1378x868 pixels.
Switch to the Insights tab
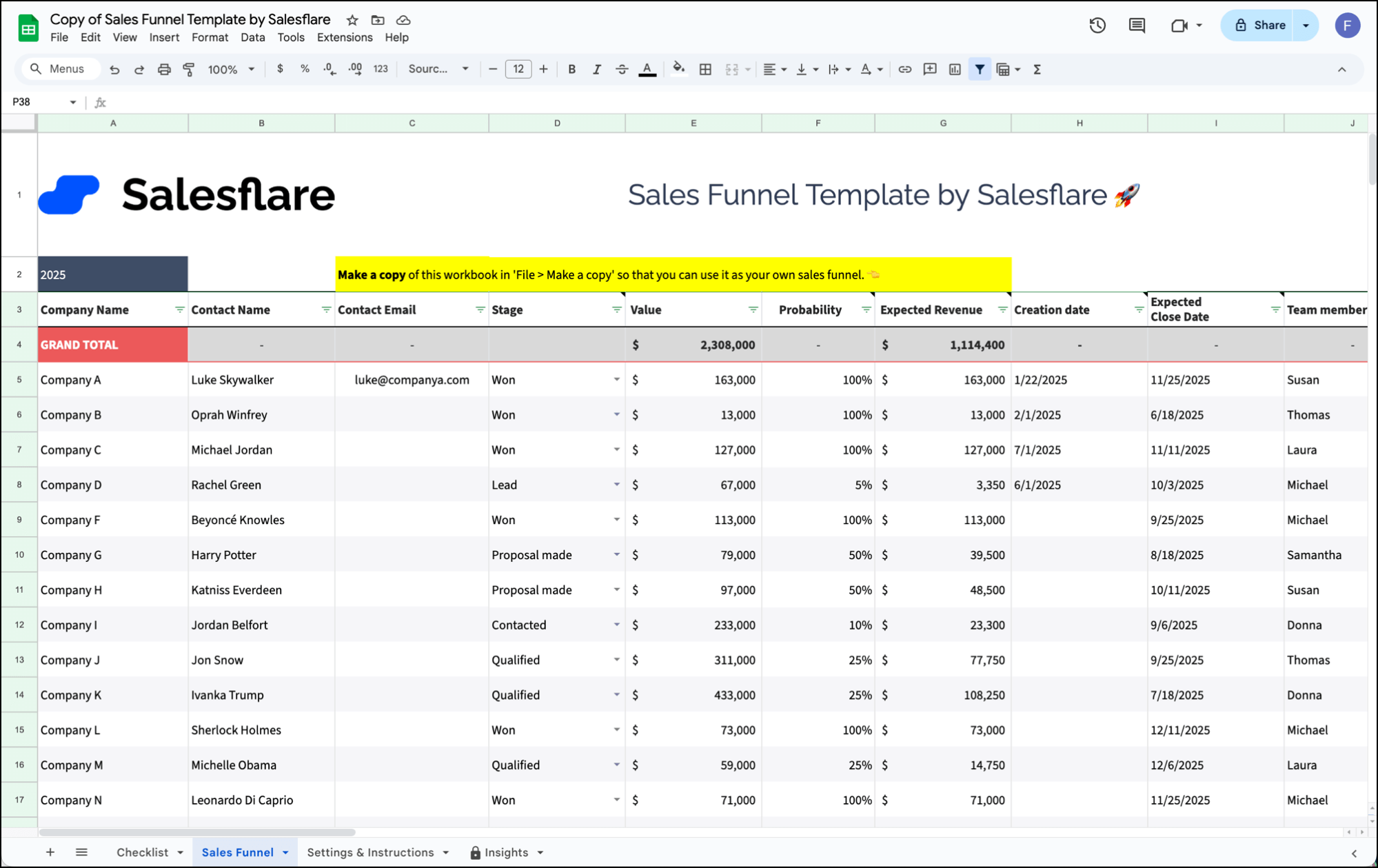coord(506,852)
